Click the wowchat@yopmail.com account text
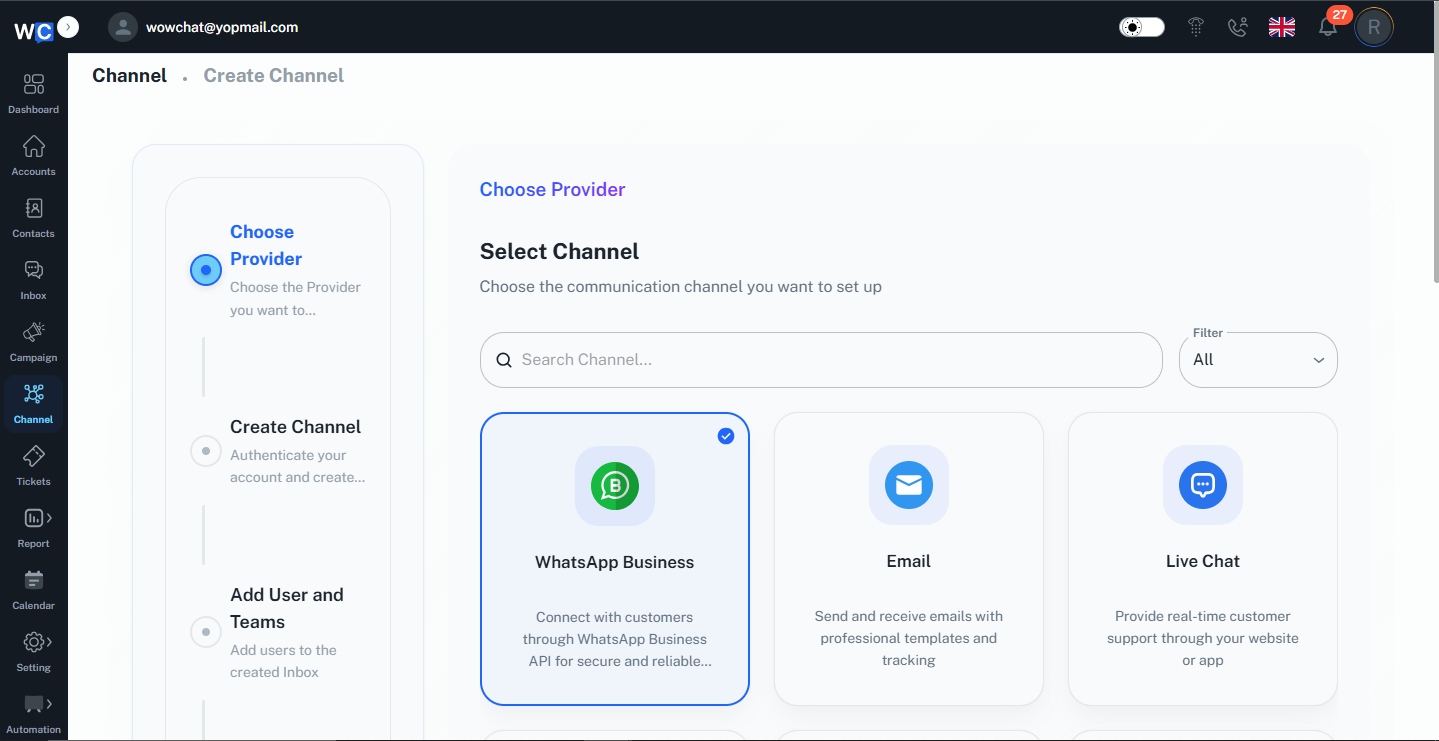Image resolution: width=1439 pixels, height=741 pixels. pyautogui.click(x=222, y=27)
